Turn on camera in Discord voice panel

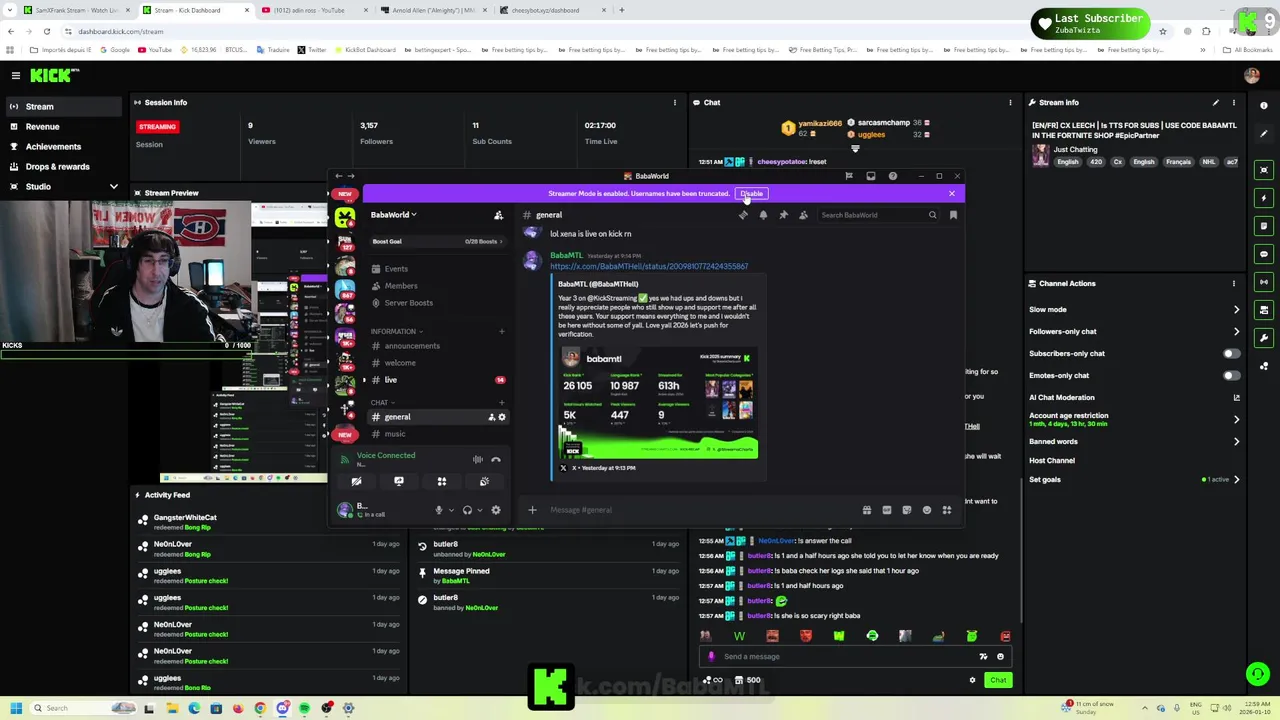(x=356, y=482)
